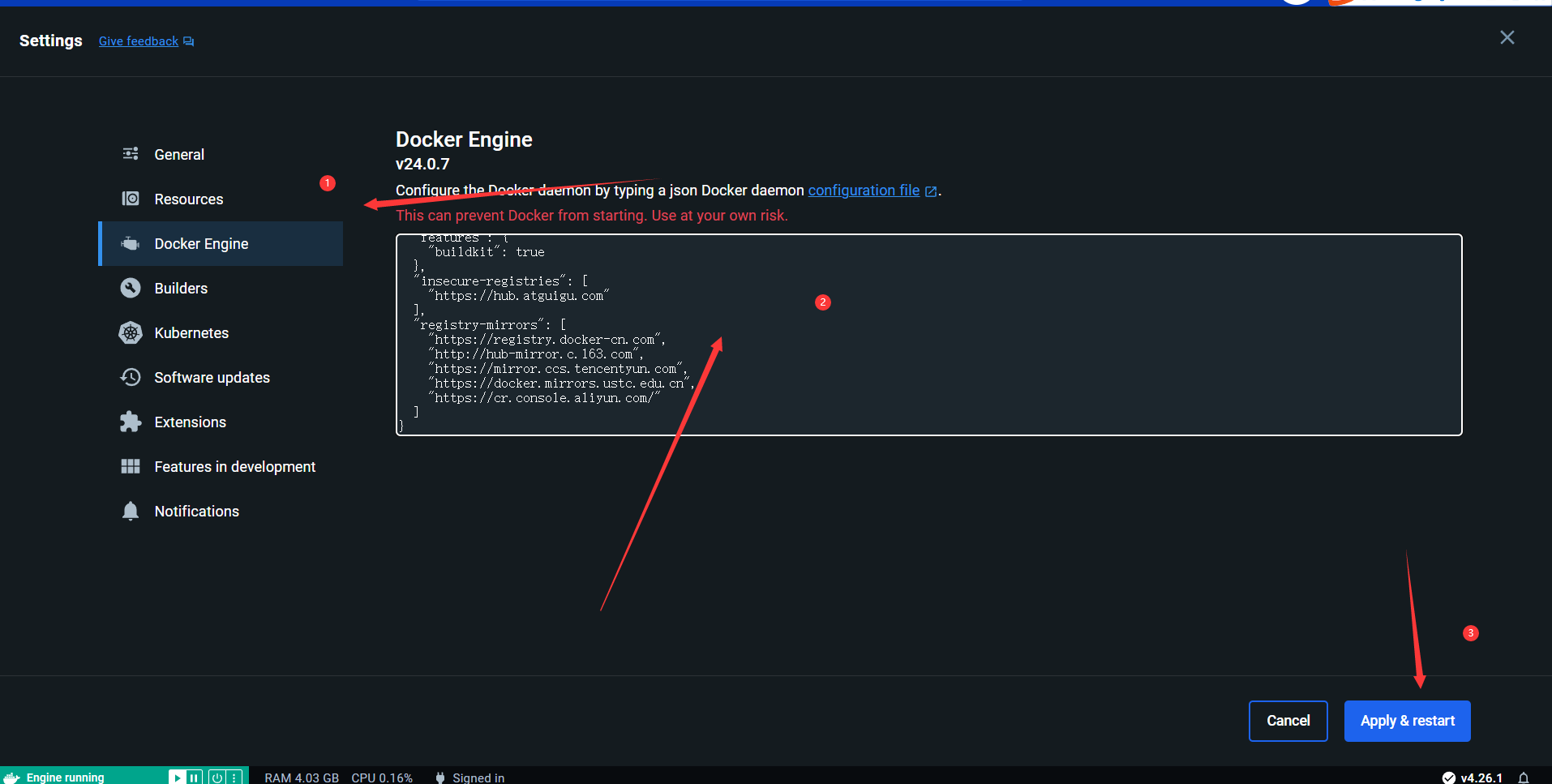The height and width of the screenshot is (784, 1552).
Task: Select the Features in development grid icon
Action: click(x=131, y=466)
